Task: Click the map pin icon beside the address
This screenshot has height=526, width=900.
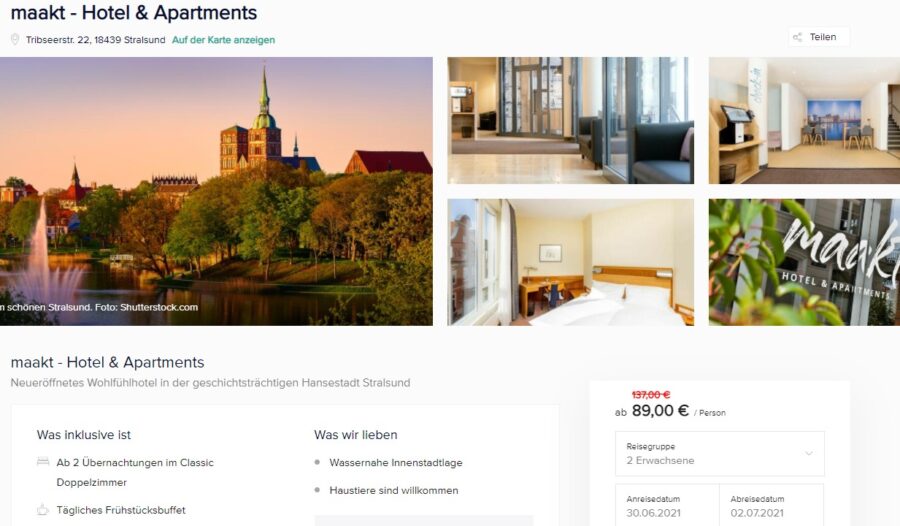Action: (x=15, y=40)
